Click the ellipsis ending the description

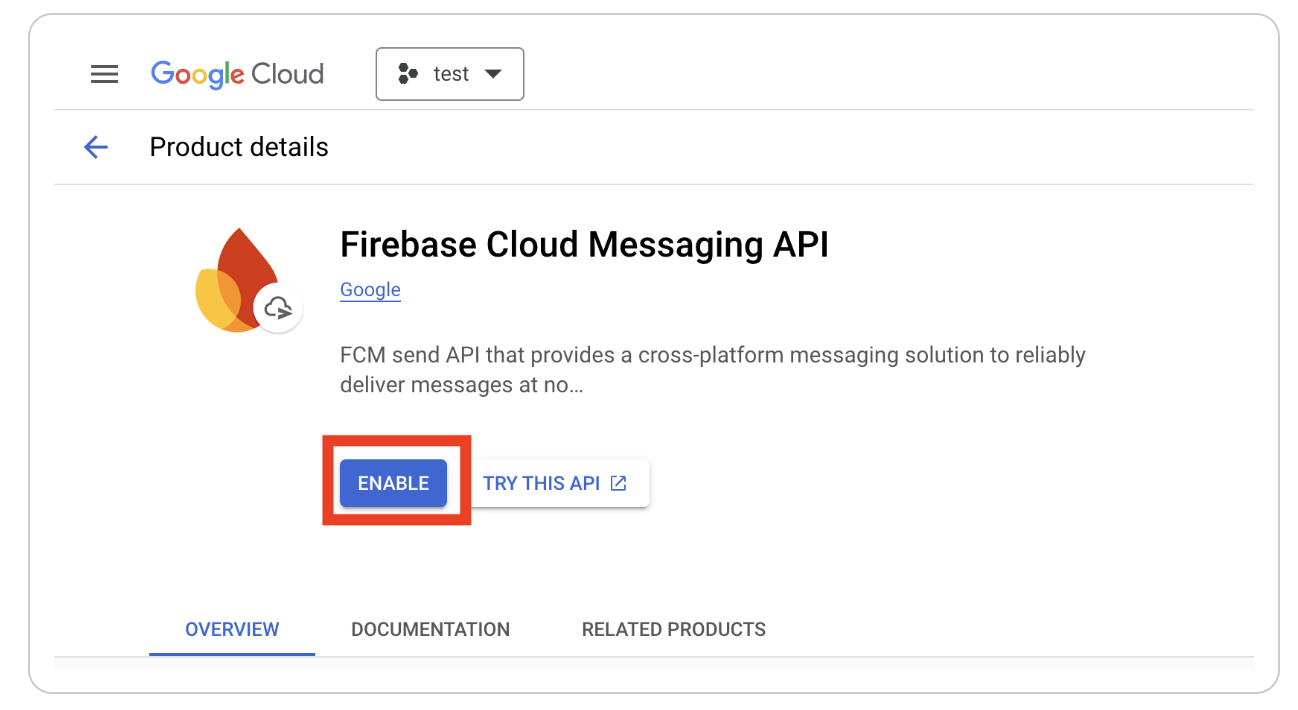coord(575,384)
